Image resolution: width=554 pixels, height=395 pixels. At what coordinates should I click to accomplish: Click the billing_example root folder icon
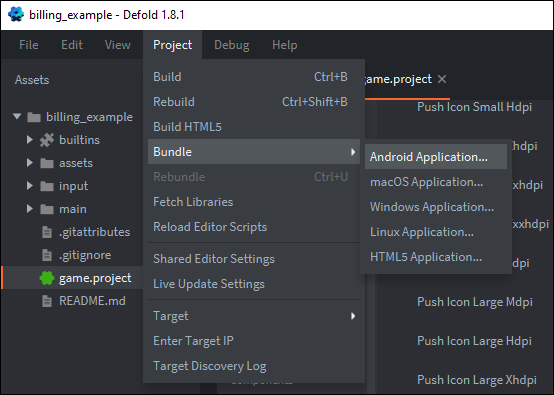click(x=34, y=117)
